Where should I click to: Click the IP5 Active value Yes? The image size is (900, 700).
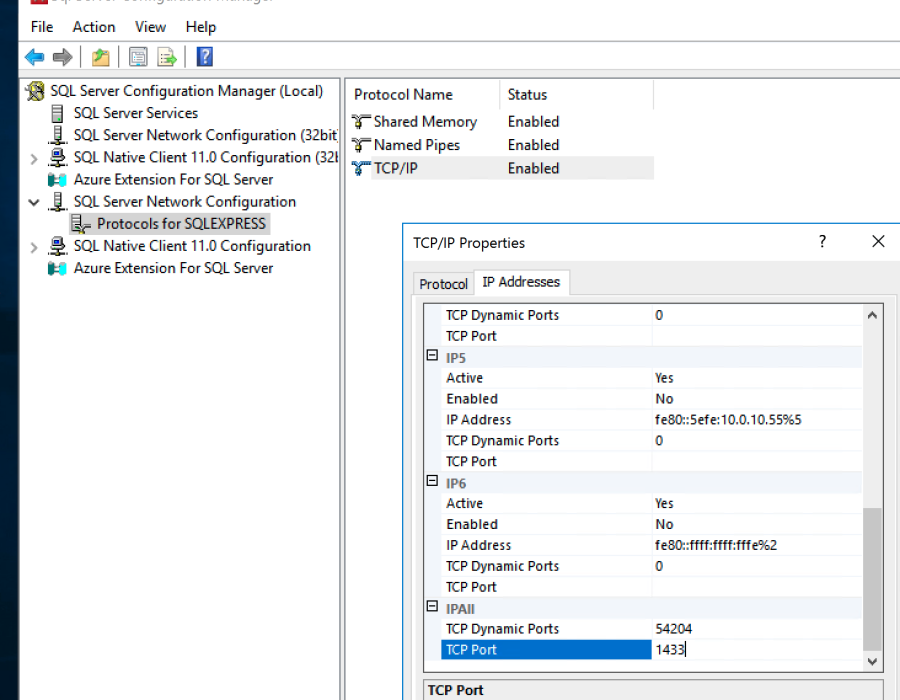664,378
